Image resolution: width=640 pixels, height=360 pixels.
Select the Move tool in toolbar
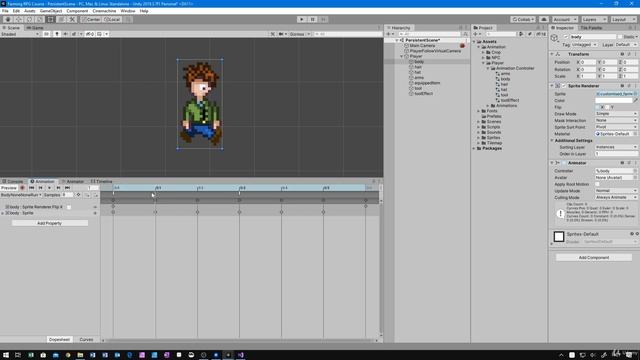[x=18, y=19]
